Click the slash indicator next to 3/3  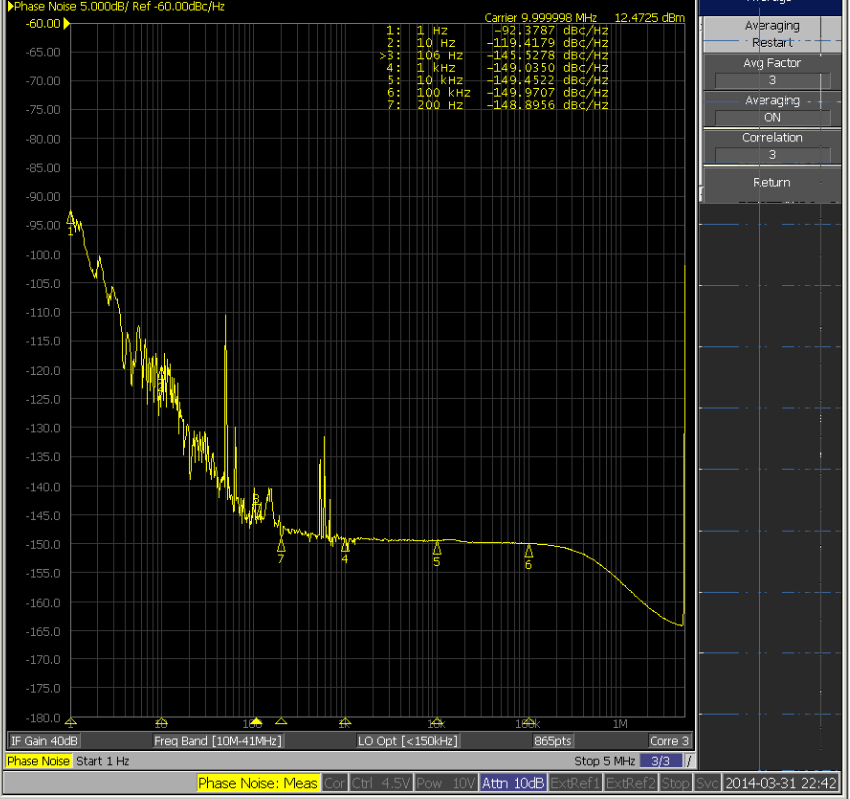(x=689, y=761)
